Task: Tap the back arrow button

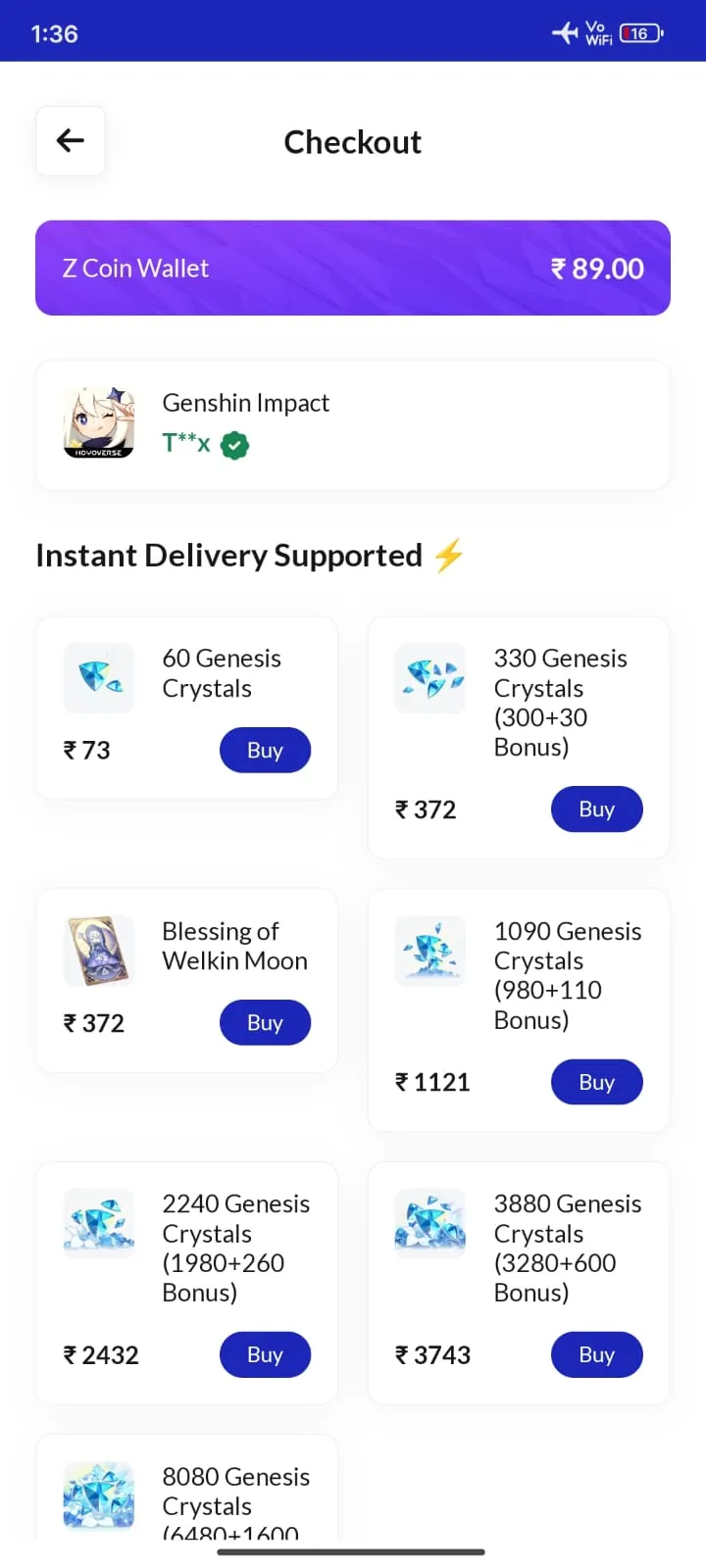Action: (x=71, y=141)
